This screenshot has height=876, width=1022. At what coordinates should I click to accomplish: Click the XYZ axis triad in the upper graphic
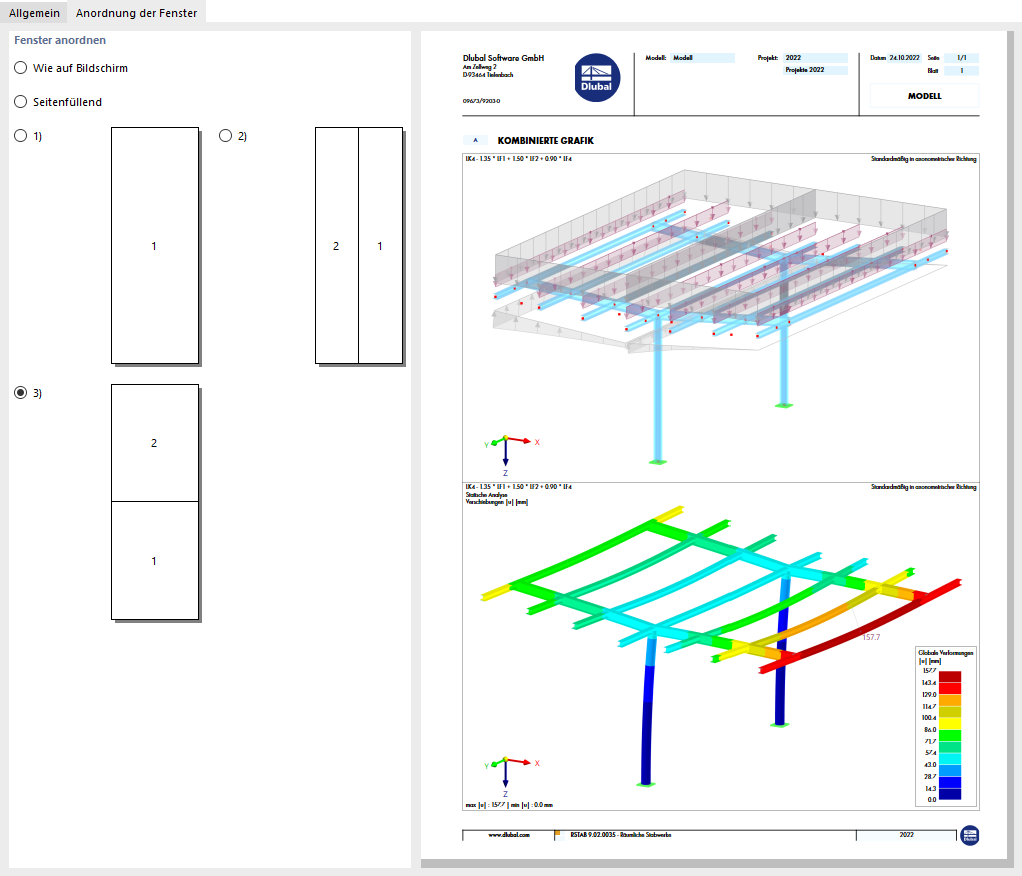pyautogui.click(x=510, y=454)
